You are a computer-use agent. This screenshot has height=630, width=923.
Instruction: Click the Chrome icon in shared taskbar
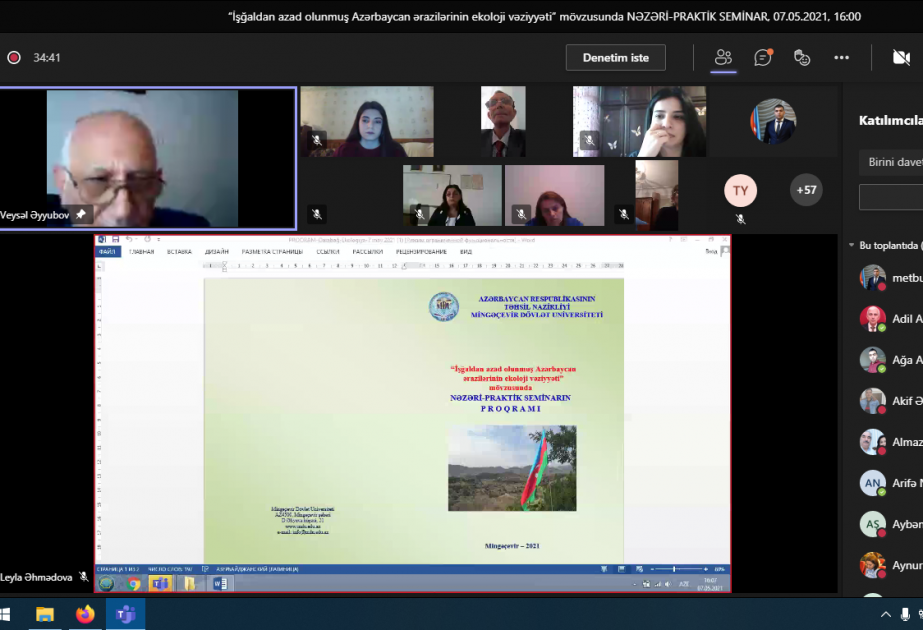134,583
